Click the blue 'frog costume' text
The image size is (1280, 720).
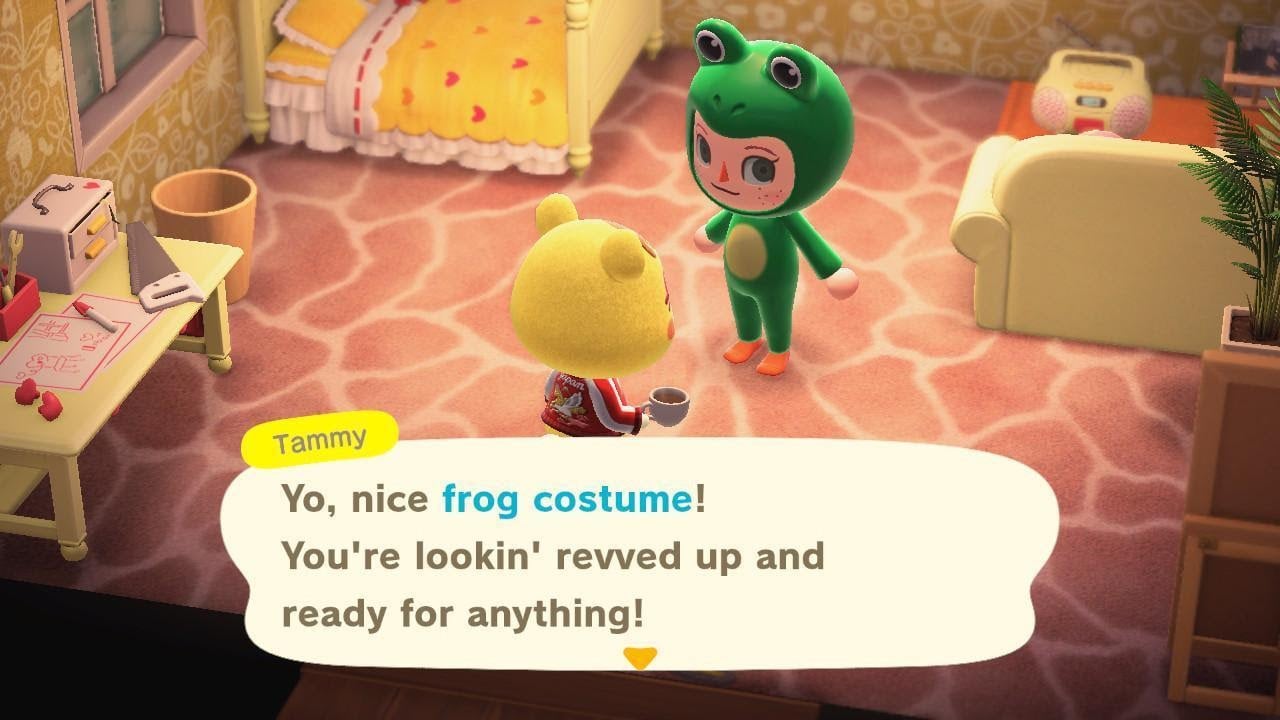point(567,498)
